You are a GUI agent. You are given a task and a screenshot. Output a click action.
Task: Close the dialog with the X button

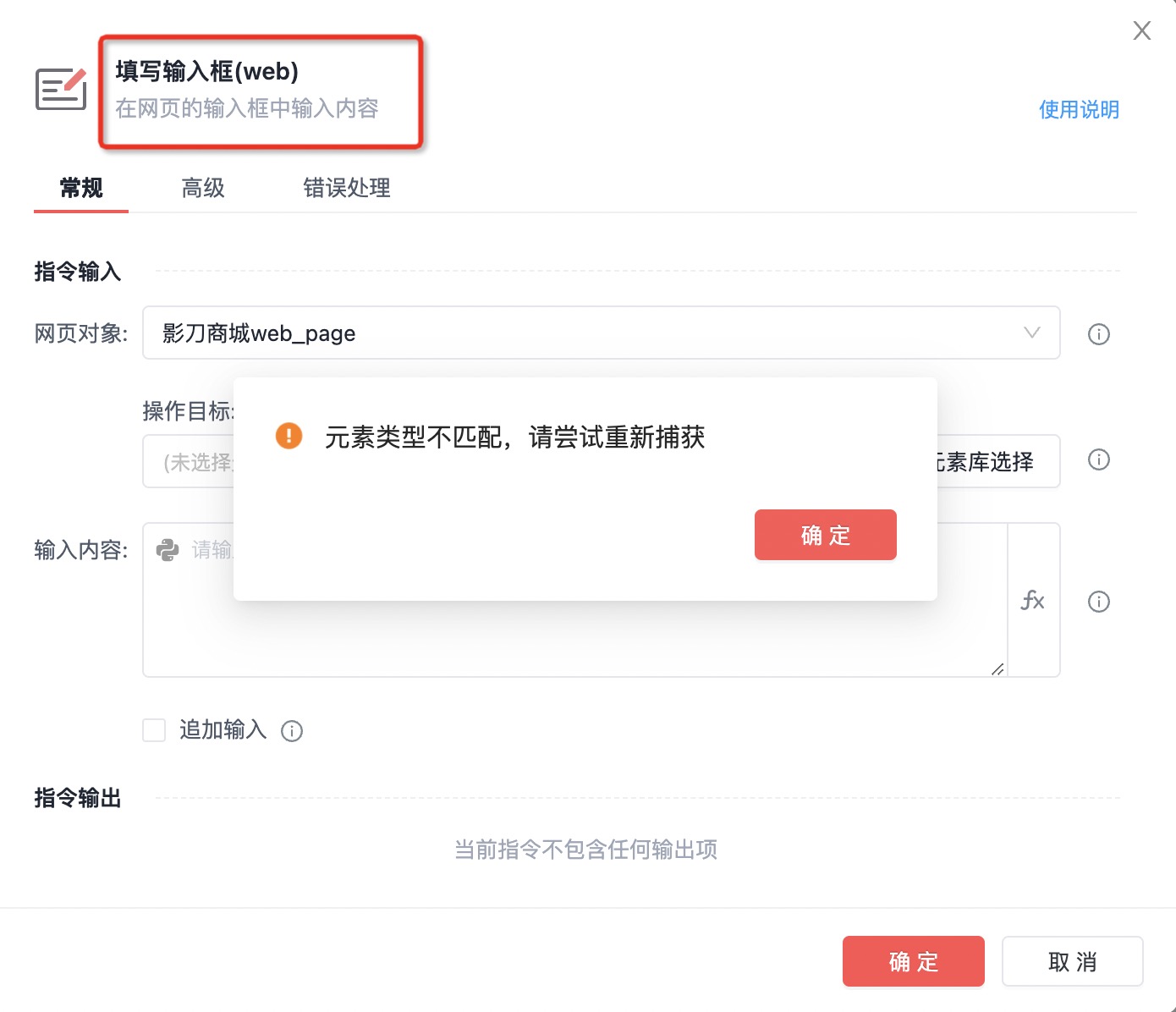tap(1141, 30)
